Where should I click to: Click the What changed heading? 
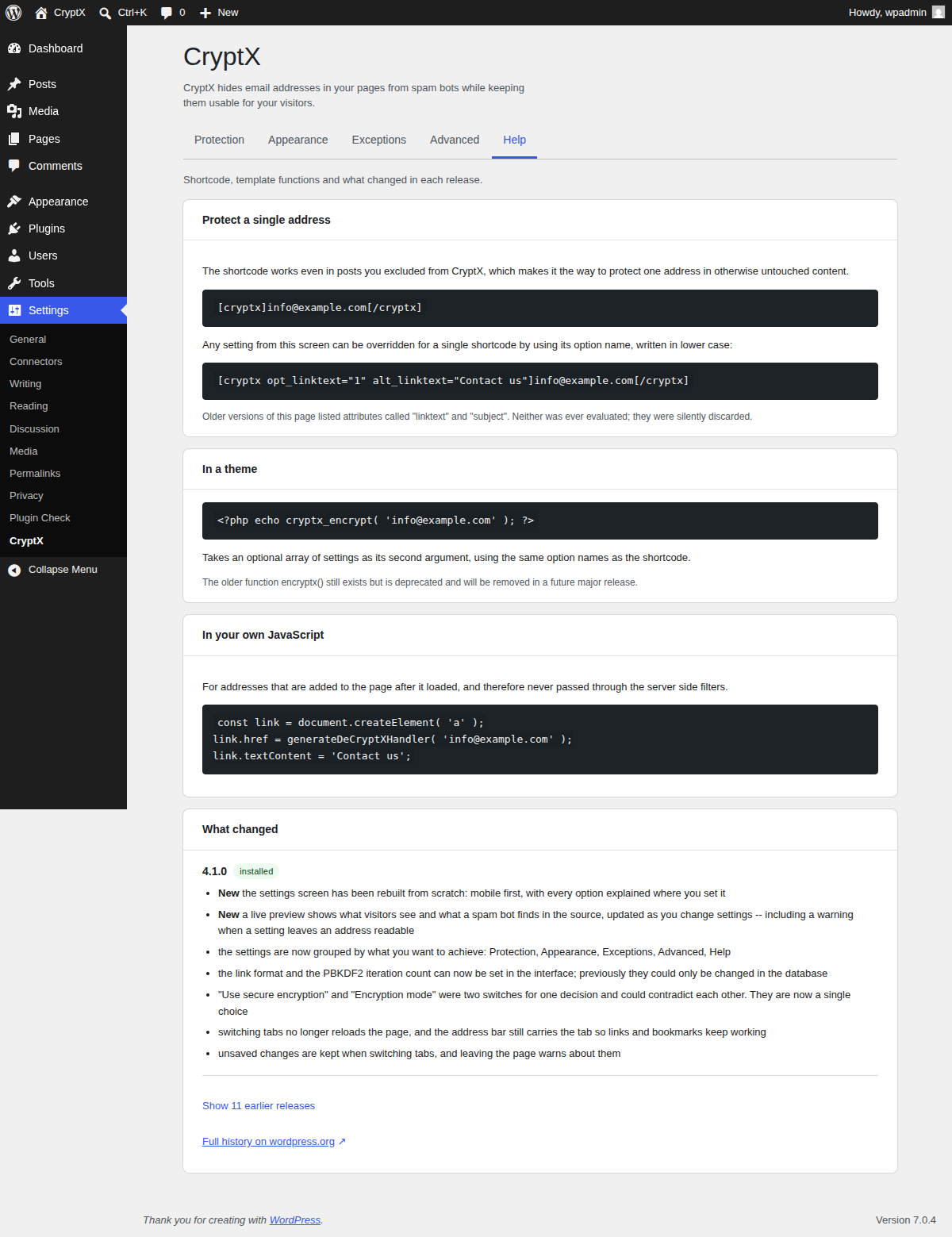[240, 829]
